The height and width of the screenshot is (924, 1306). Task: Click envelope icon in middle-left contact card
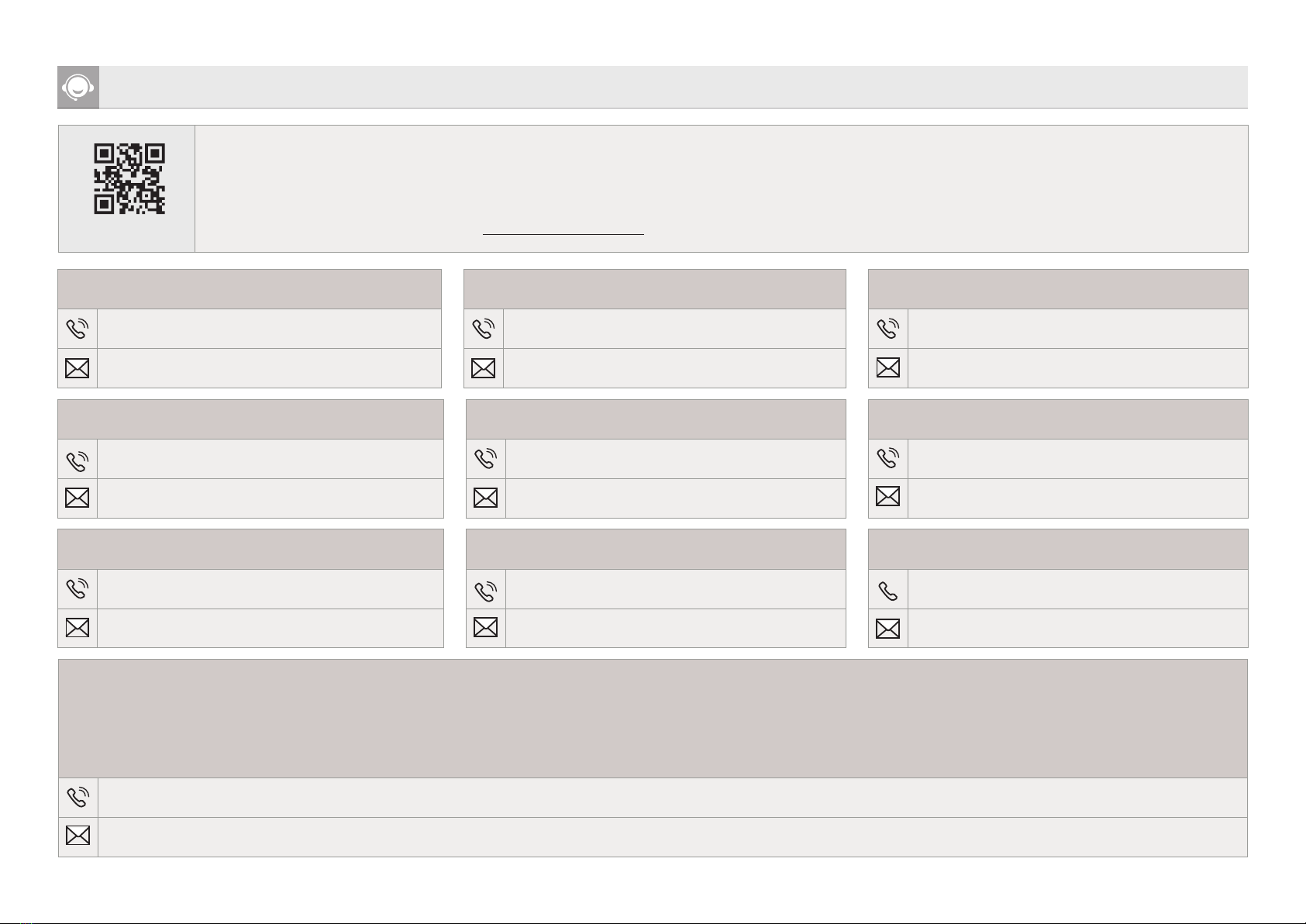(78, 498)
